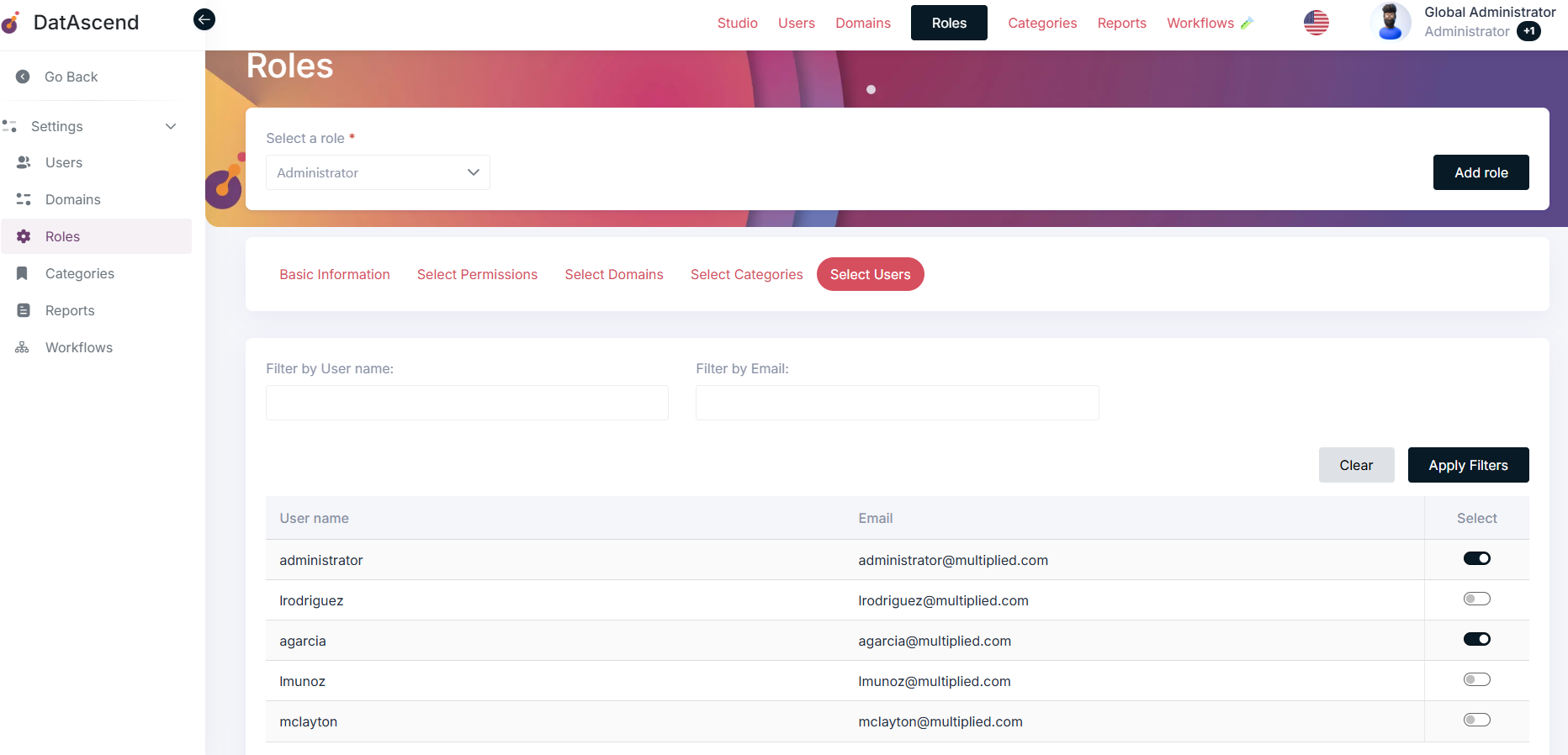Switch to the Select Permissions tab
This screenshot has height=755, width=1568.
click(477, 274)
